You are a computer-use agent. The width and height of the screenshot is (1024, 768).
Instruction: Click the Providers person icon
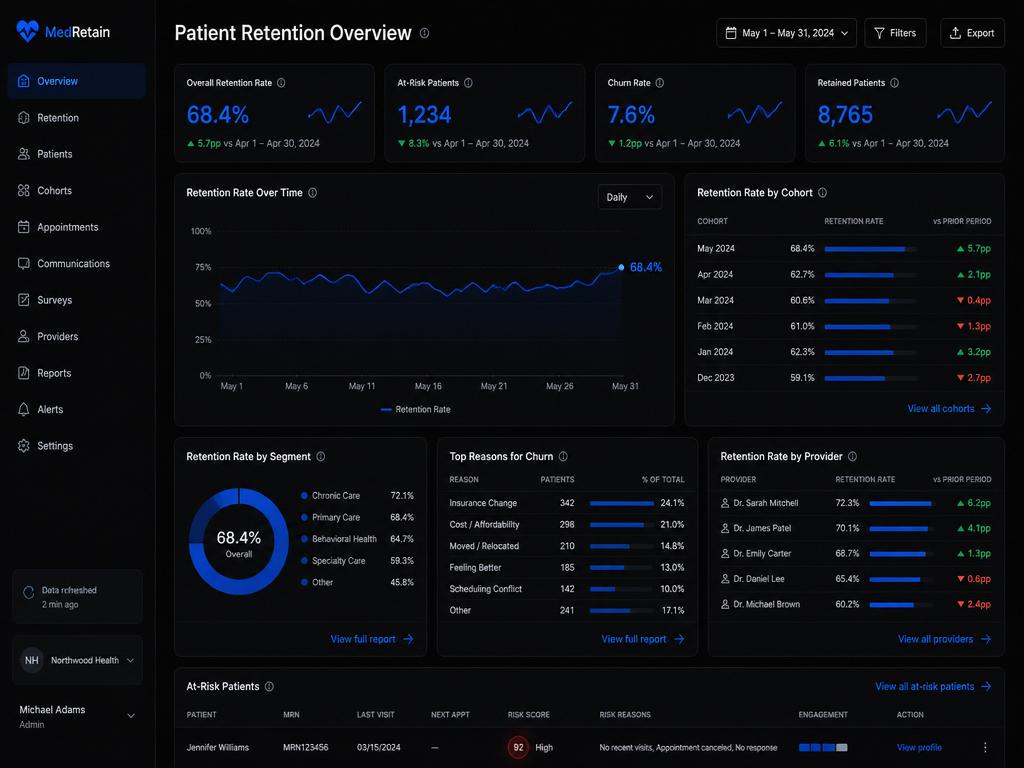(x=24, y=336)
